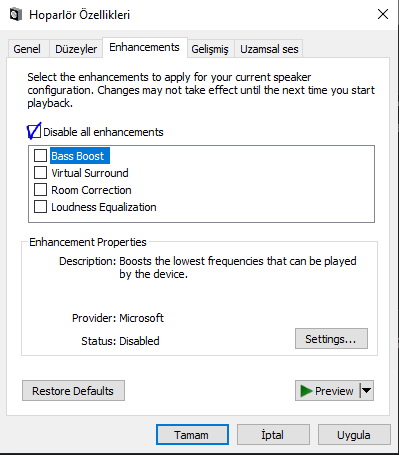Click the 'Disable all enhancements' label text
The height and width of the screenshot is (455, 399).
point(103,132)
